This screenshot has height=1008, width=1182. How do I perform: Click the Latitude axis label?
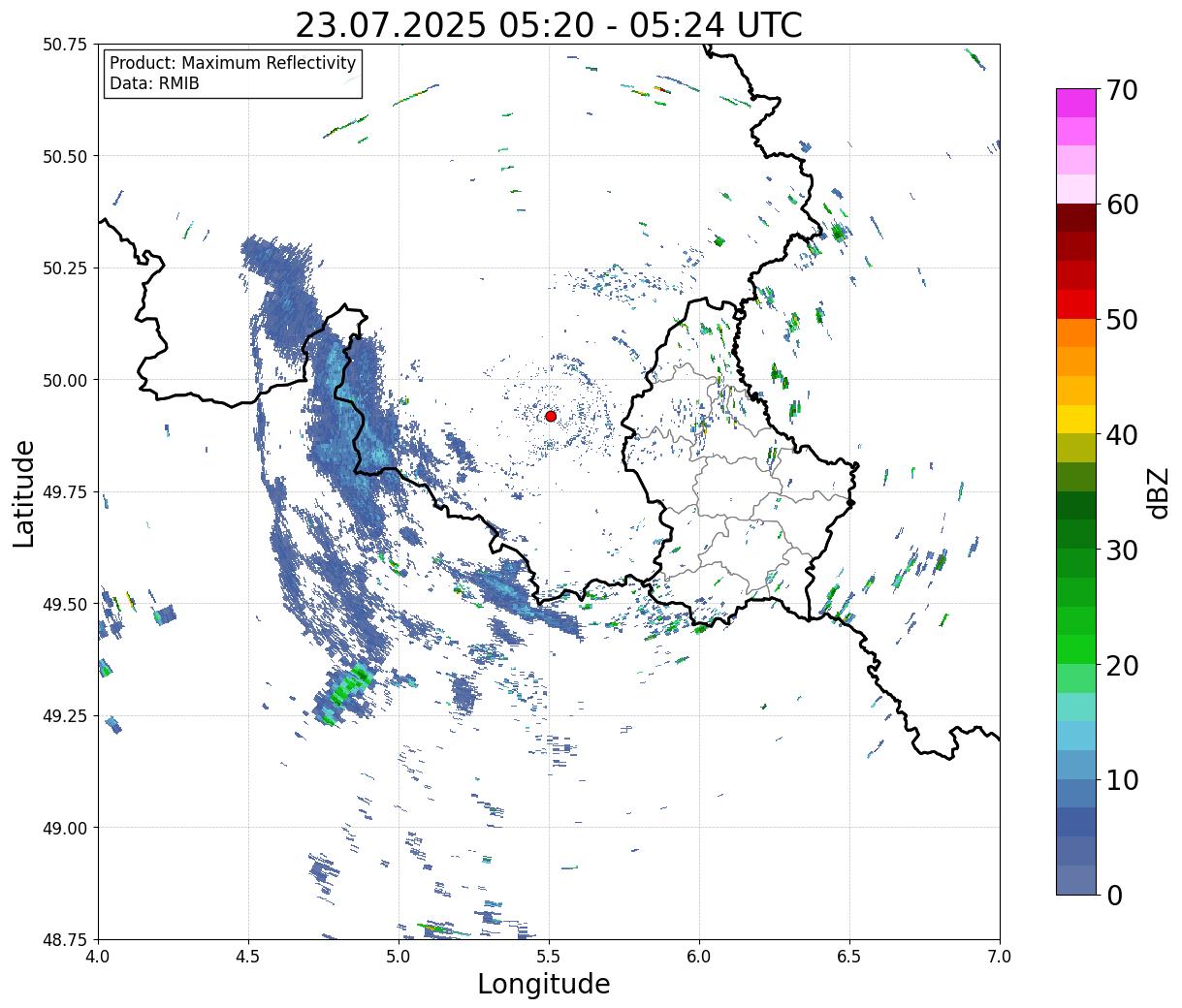click(x=25, y=492)
